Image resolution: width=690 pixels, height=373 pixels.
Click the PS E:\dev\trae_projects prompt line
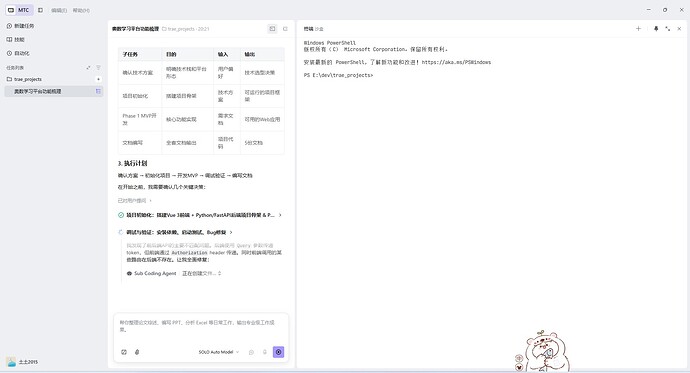pyautogui.click(x=338, y=75)
